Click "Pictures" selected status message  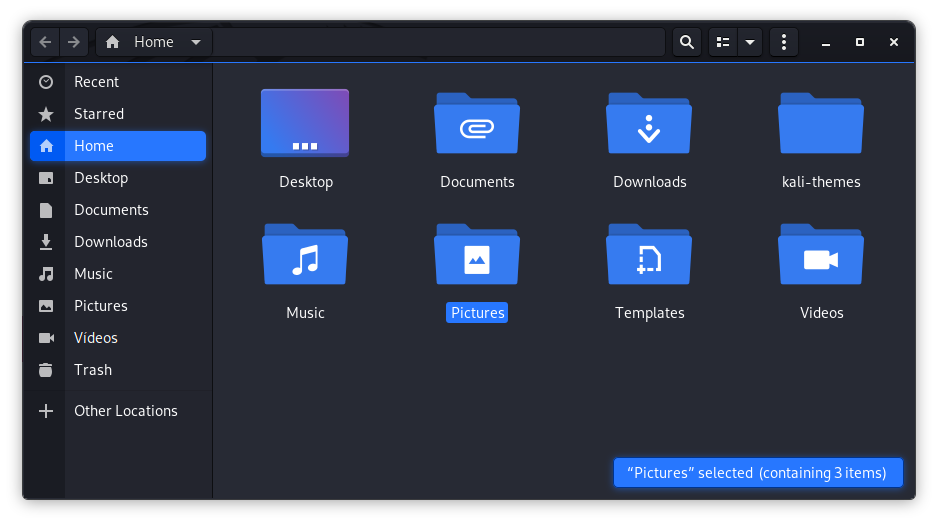(x=758, y=473)
